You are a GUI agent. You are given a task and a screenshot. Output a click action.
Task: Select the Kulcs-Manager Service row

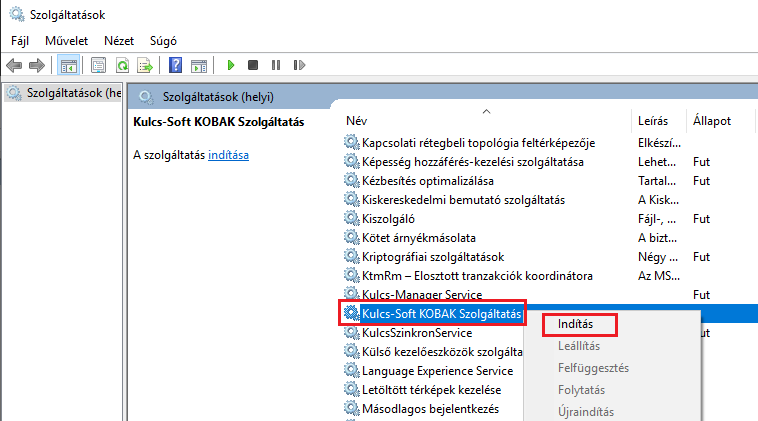click(421, 295)
